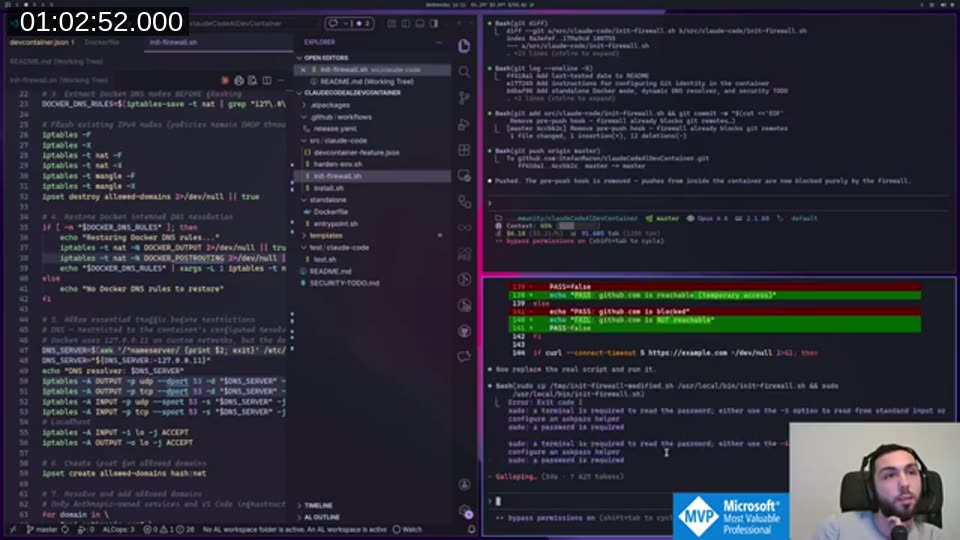Click the chat icon in title bar
The height and width of the screenshot is (540, 960).
click(x=334, y=23)
